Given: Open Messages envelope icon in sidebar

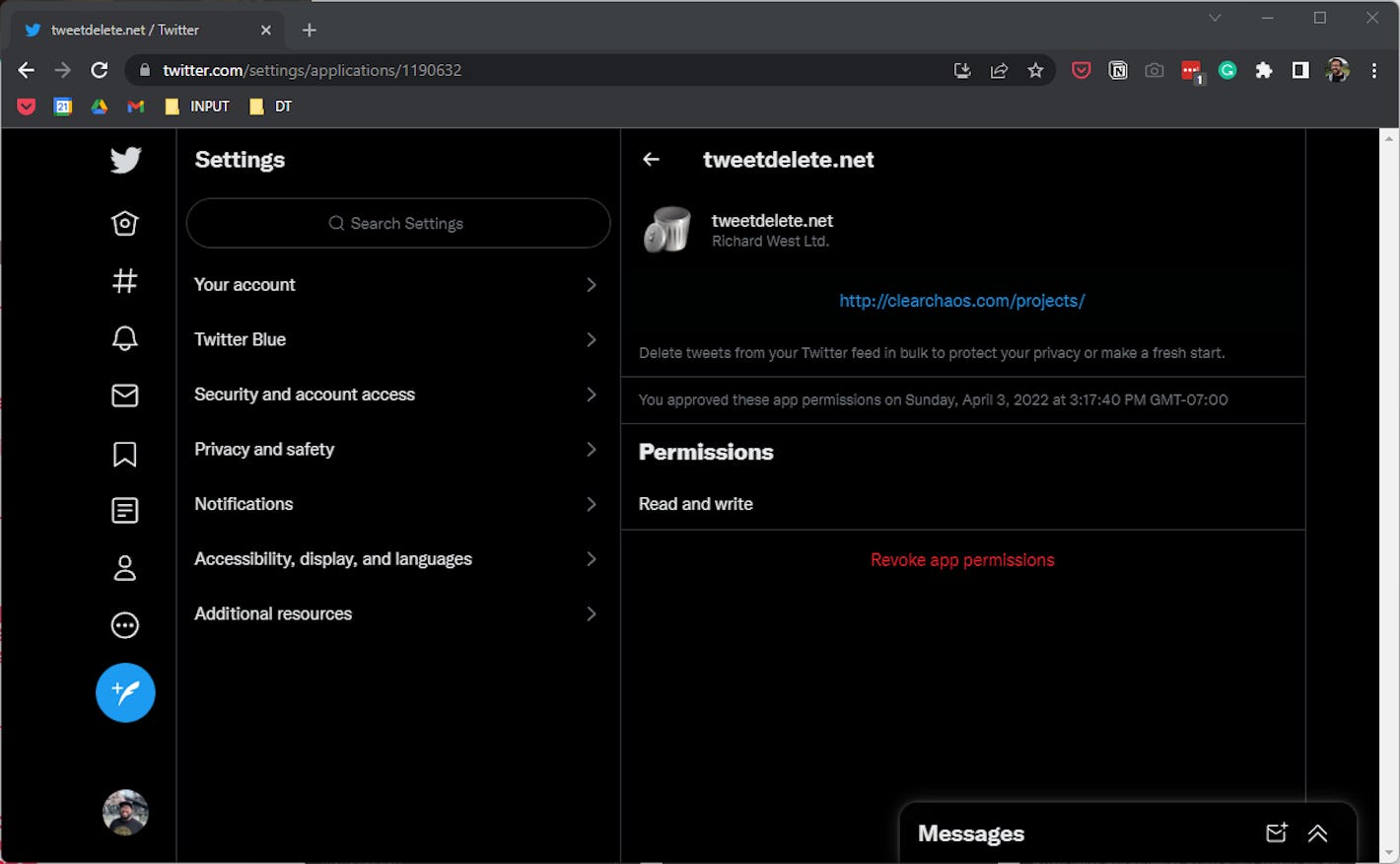Looking at the screenshot, I should click(x=125, y=396).
